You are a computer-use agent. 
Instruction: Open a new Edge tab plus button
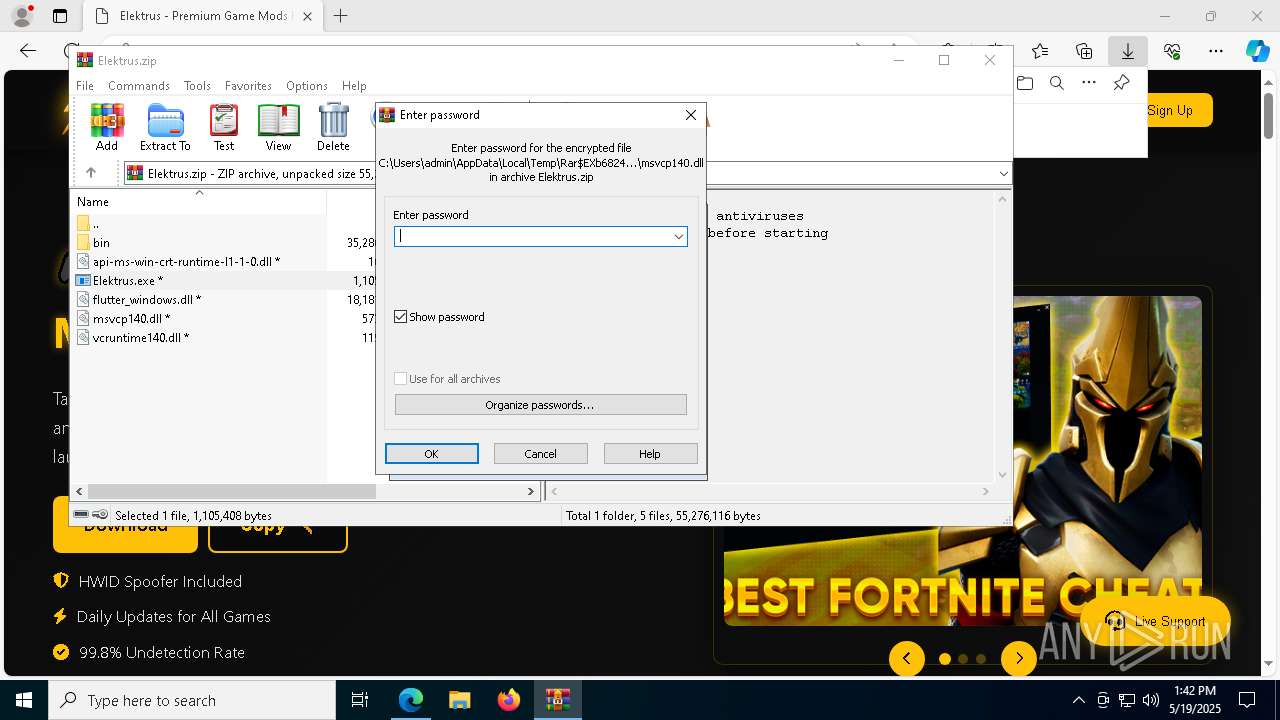point(341,16)
